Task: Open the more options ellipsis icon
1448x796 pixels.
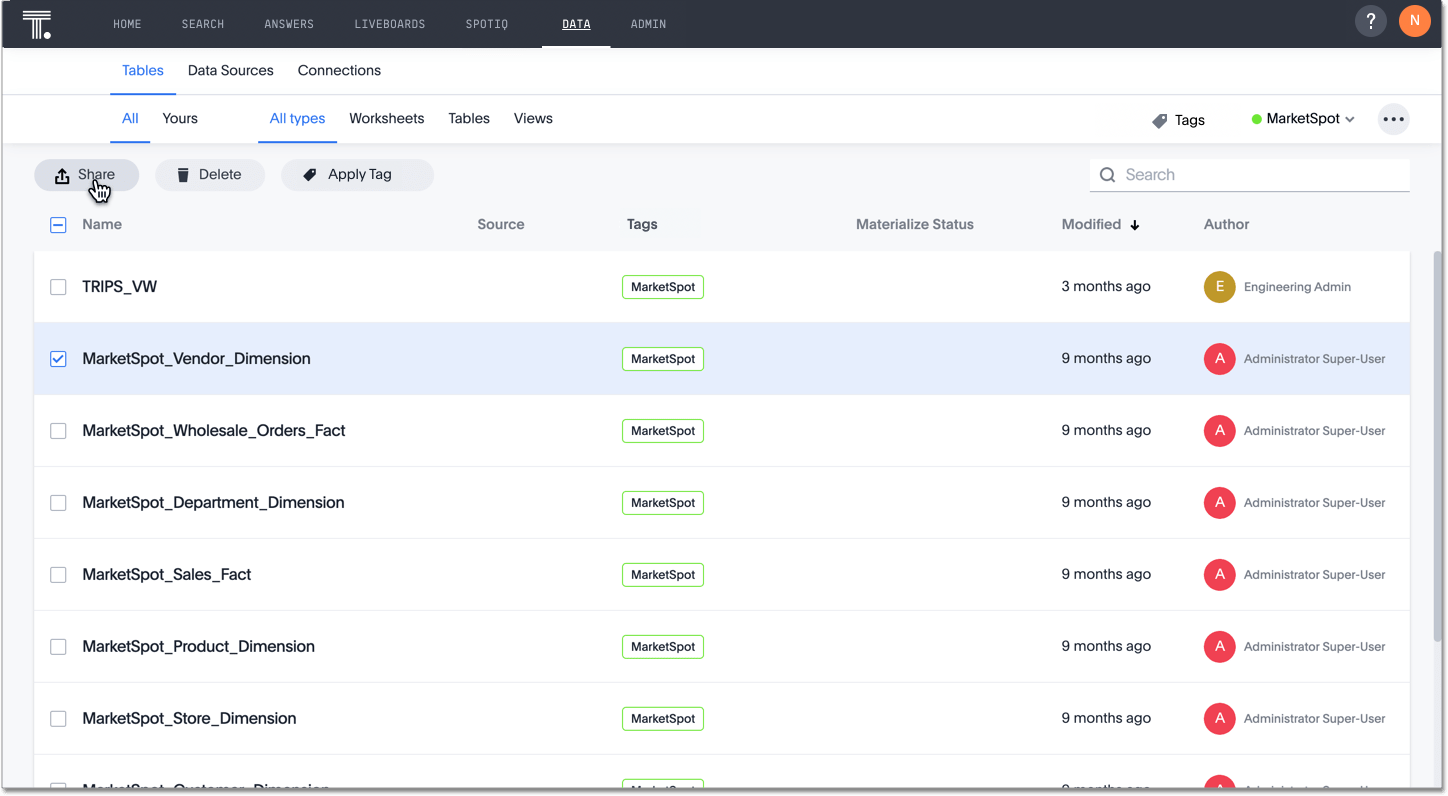Action: click(1393, 119)
